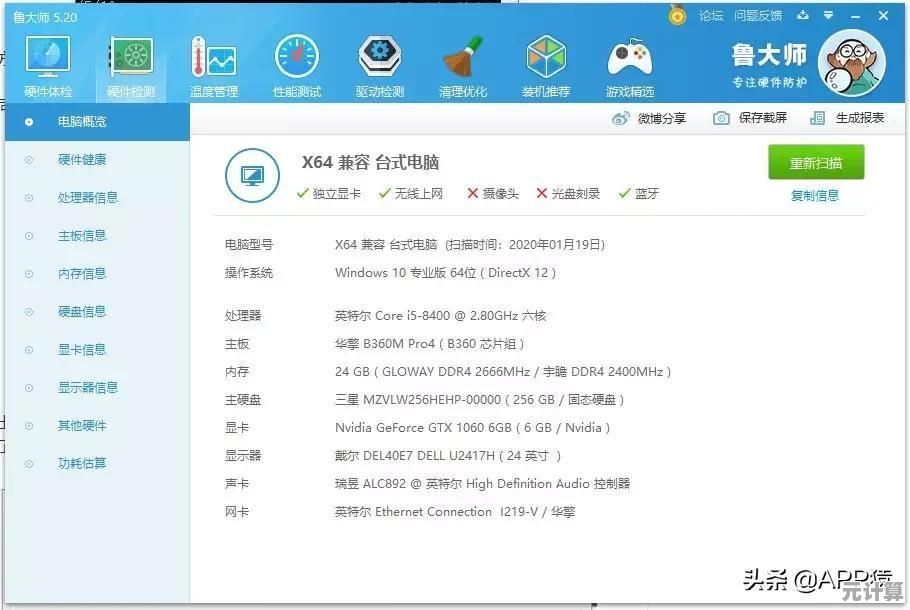
Task: Open 硬盘信息 sidebar entry
Action: 82,312
